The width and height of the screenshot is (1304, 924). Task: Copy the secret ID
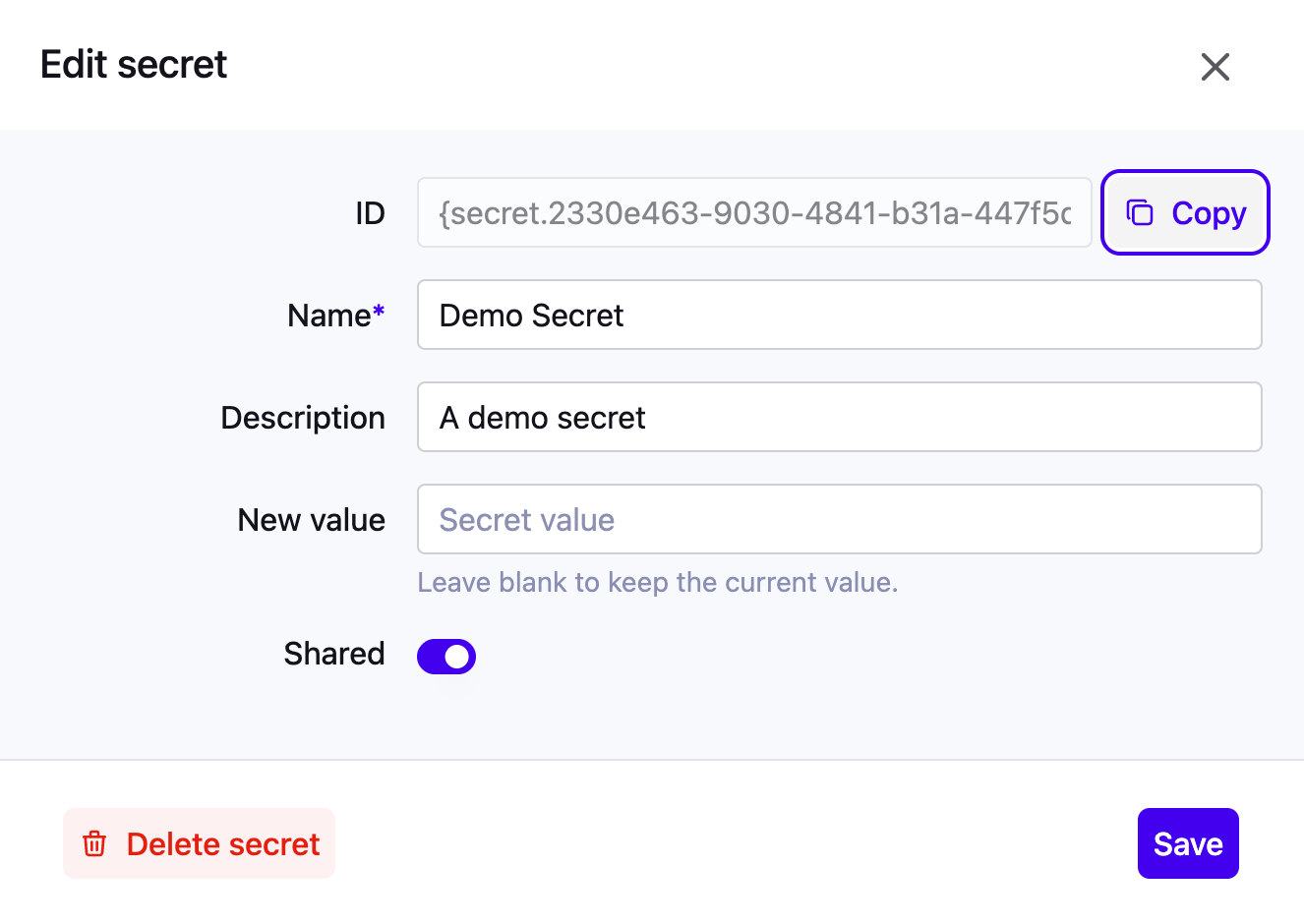point(1184,212)
